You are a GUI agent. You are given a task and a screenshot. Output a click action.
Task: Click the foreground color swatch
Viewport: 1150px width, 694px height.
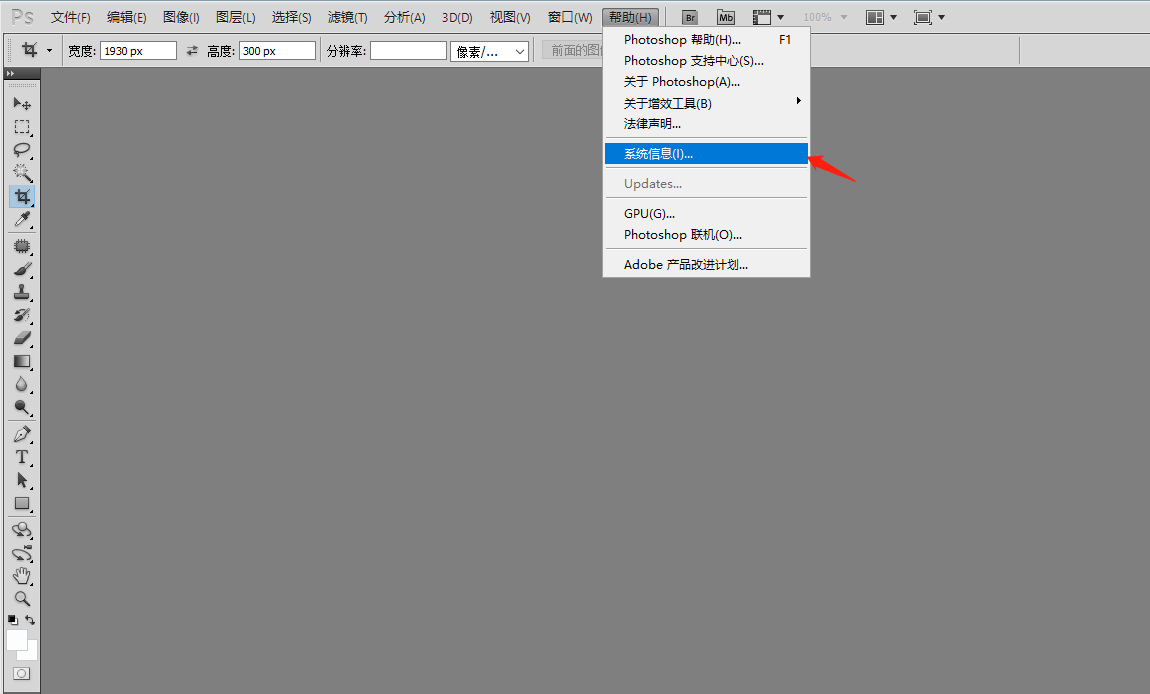click(x=17, y=640)
